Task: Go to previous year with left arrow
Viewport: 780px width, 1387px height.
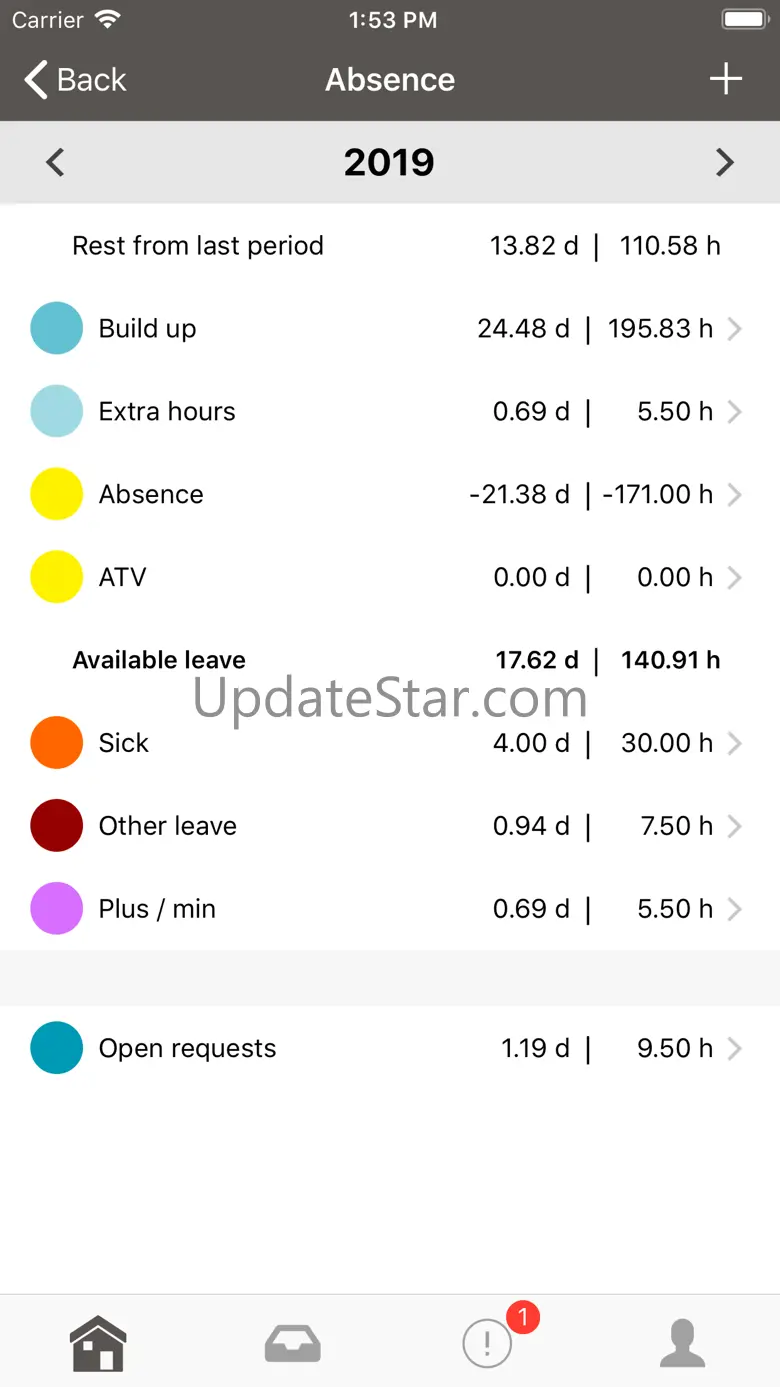Action: coord(55,162)
